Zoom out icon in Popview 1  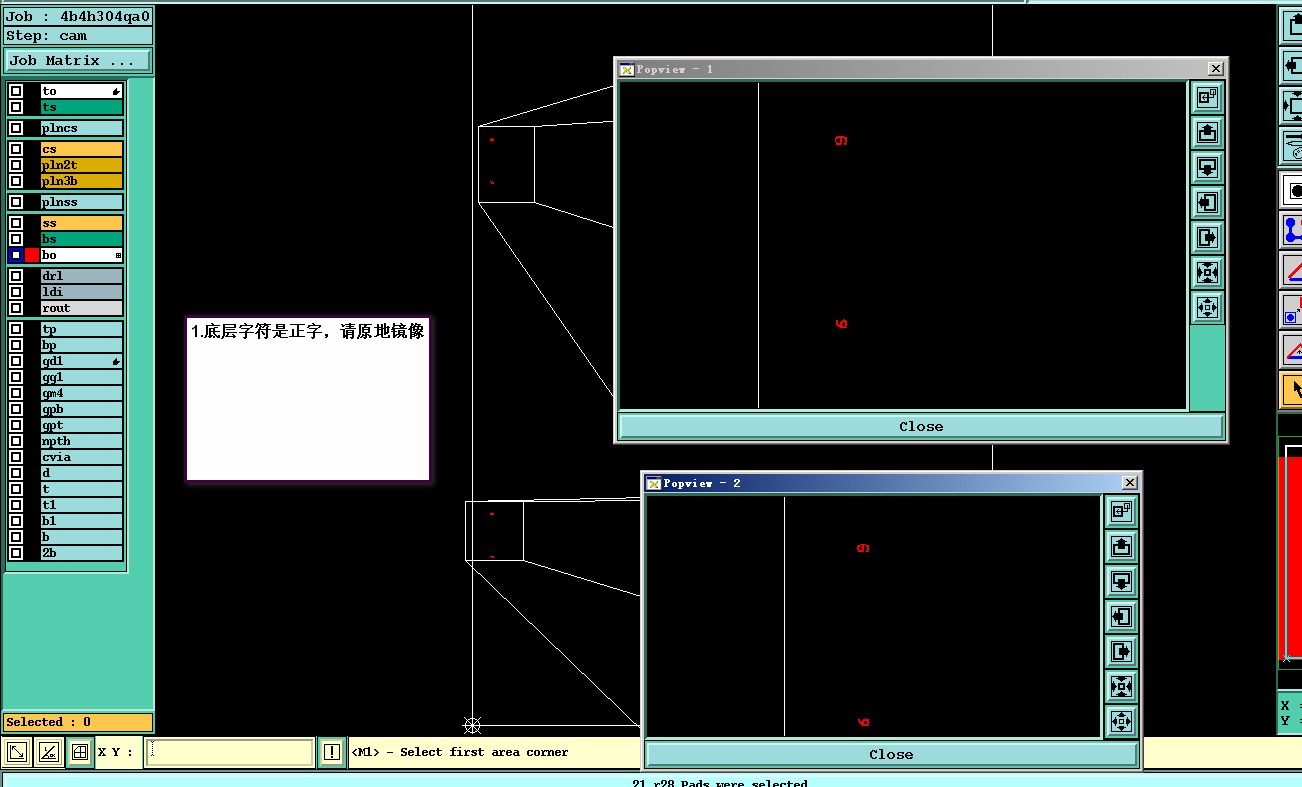point(1208,307)
